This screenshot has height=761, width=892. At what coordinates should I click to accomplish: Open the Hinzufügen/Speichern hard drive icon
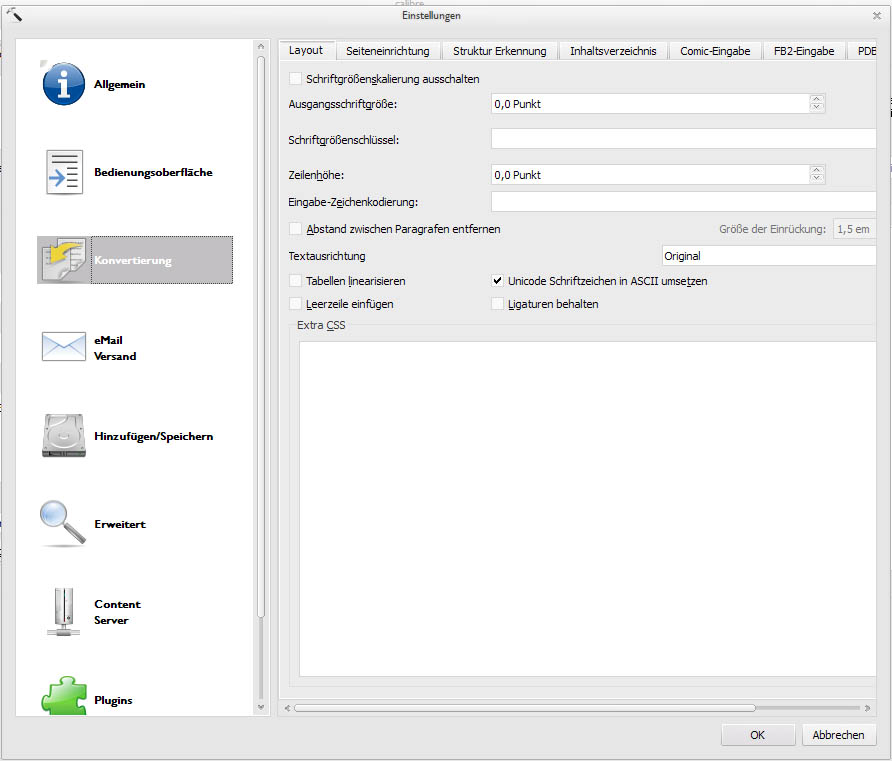(64, 436)
